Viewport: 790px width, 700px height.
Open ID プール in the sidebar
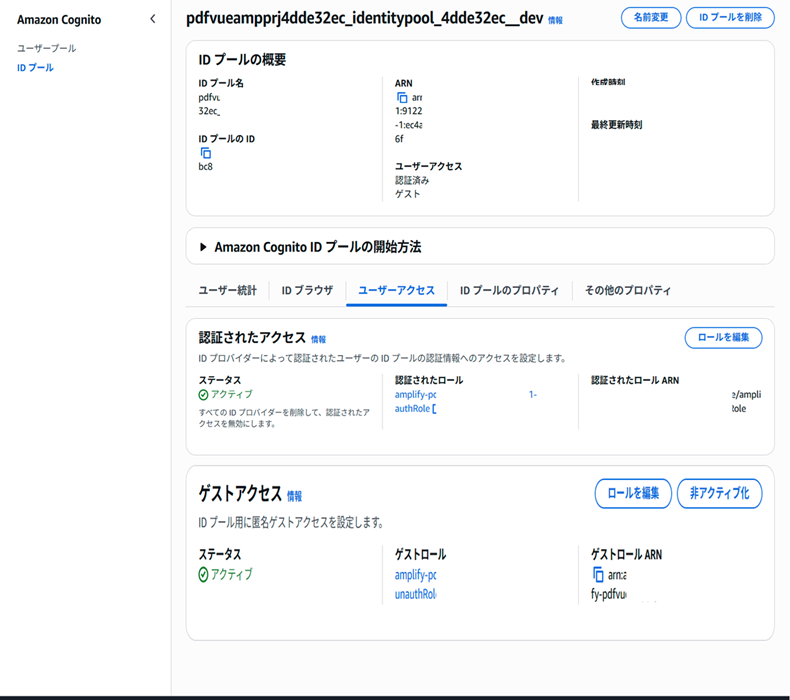pos(35,68)
